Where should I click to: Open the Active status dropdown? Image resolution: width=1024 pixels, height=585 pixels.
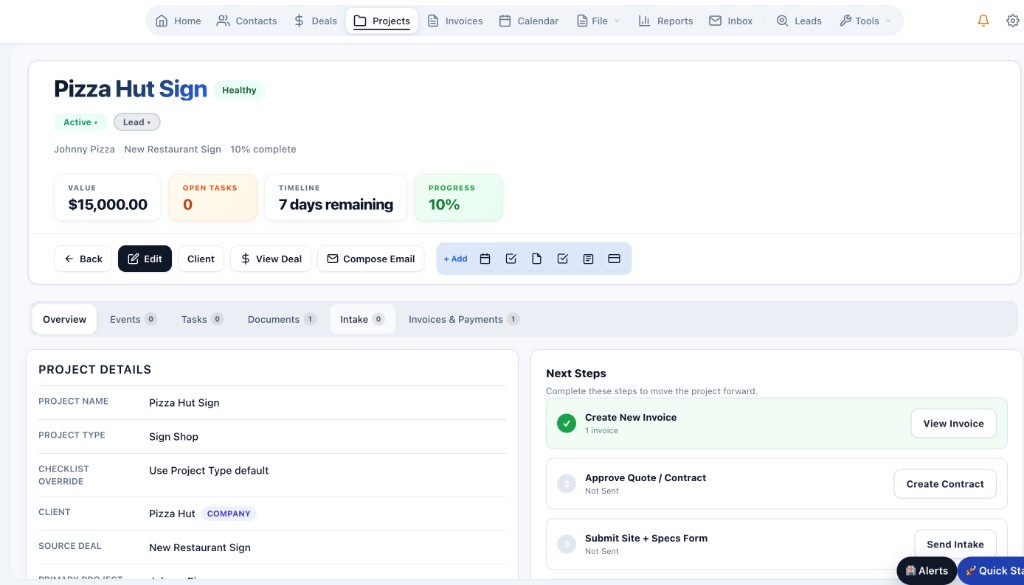point(80,121)
